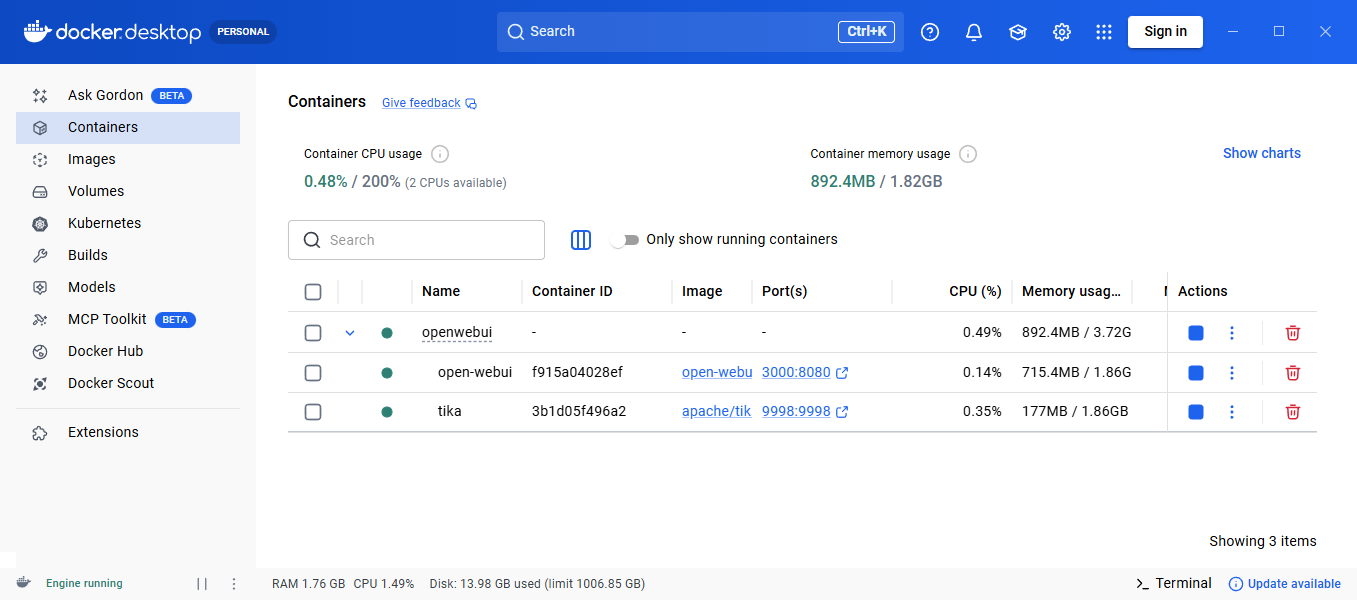Click the column customization icon
Screen dimensions: 1357x600
coord(581,240)
